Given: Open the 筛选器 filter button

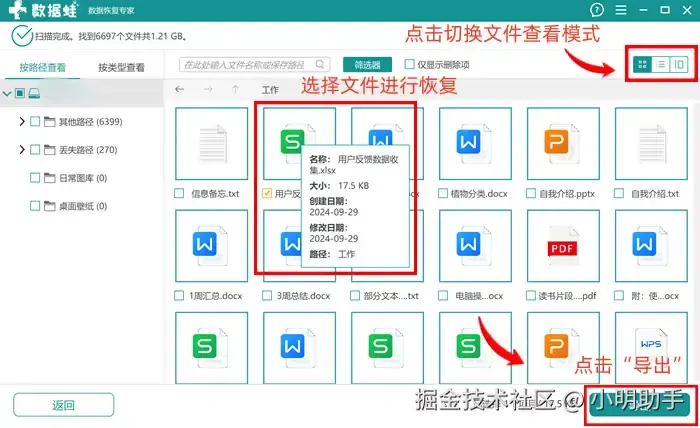Looking at the screenshot, I should 367,65.
